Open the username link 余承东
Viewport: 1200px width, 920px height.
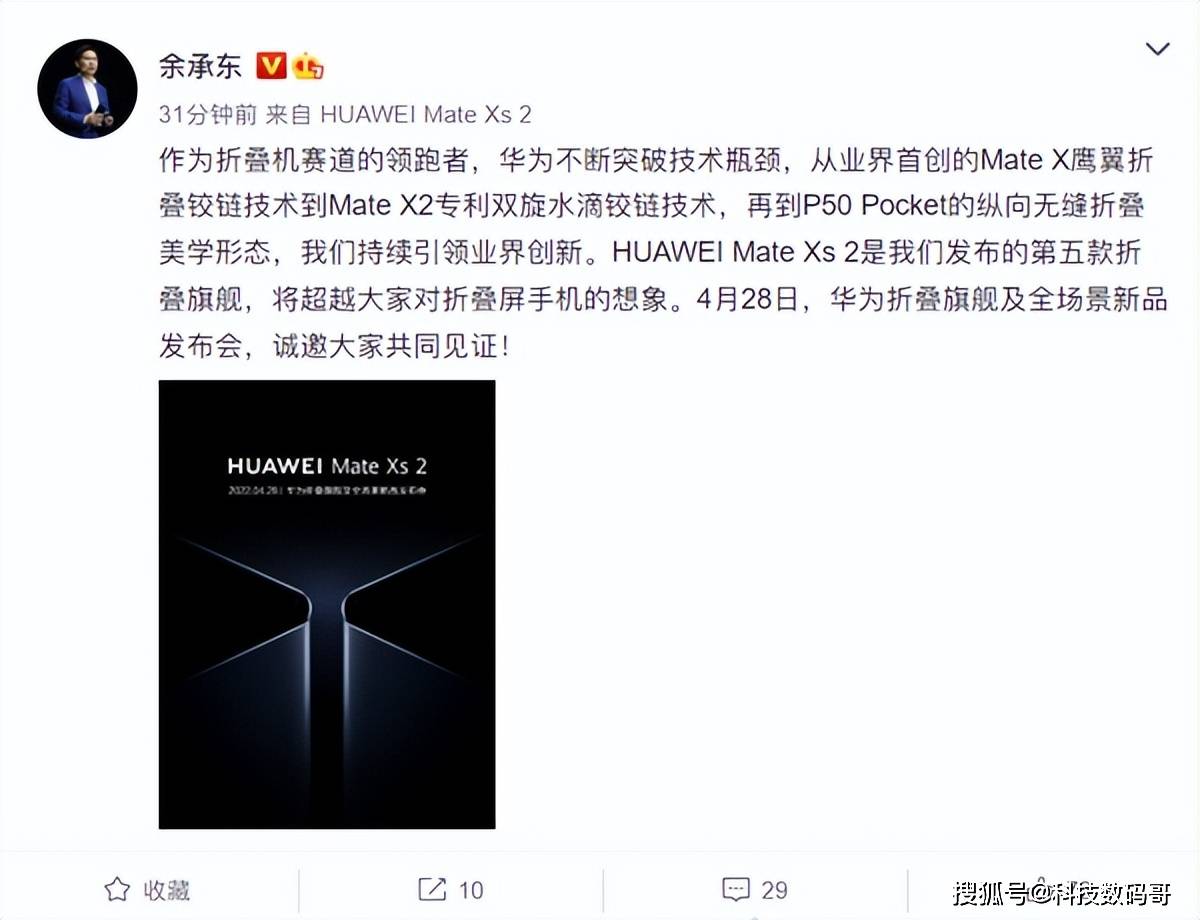[200, 66]
